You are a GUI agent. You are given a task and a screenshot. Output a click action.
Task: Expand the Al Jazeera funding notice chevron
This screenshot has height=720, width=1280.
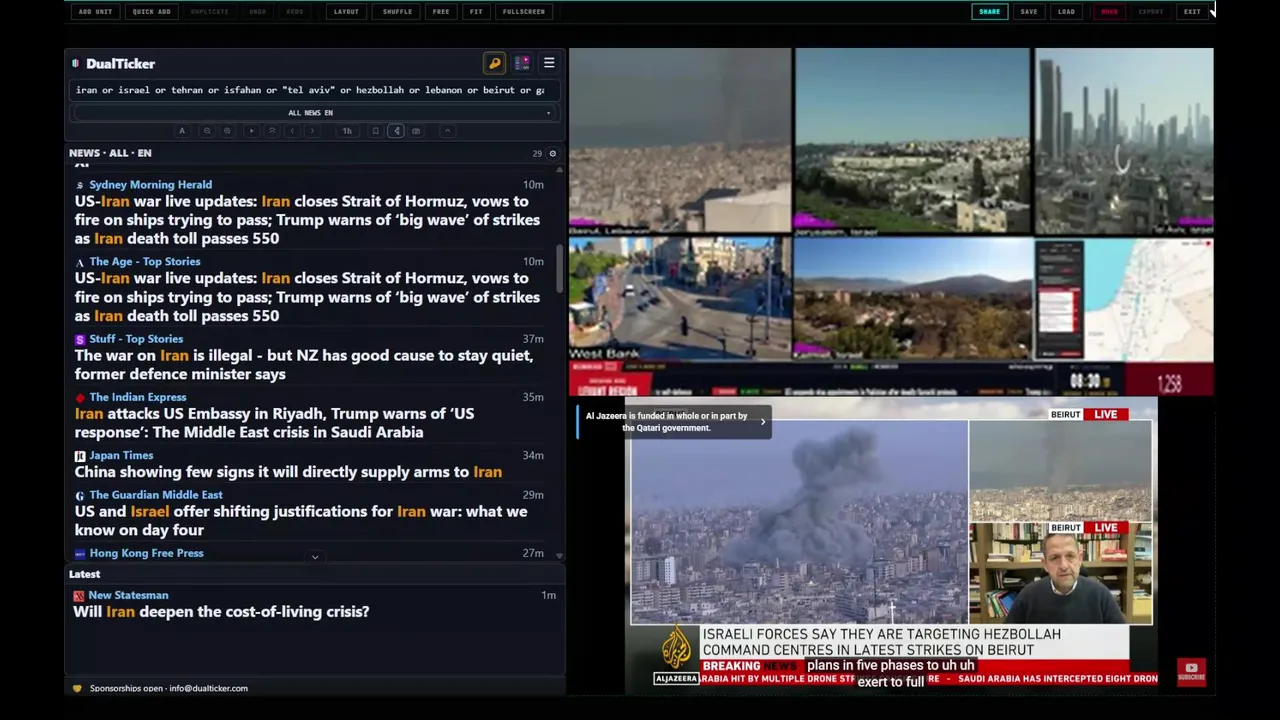(763, 422)
